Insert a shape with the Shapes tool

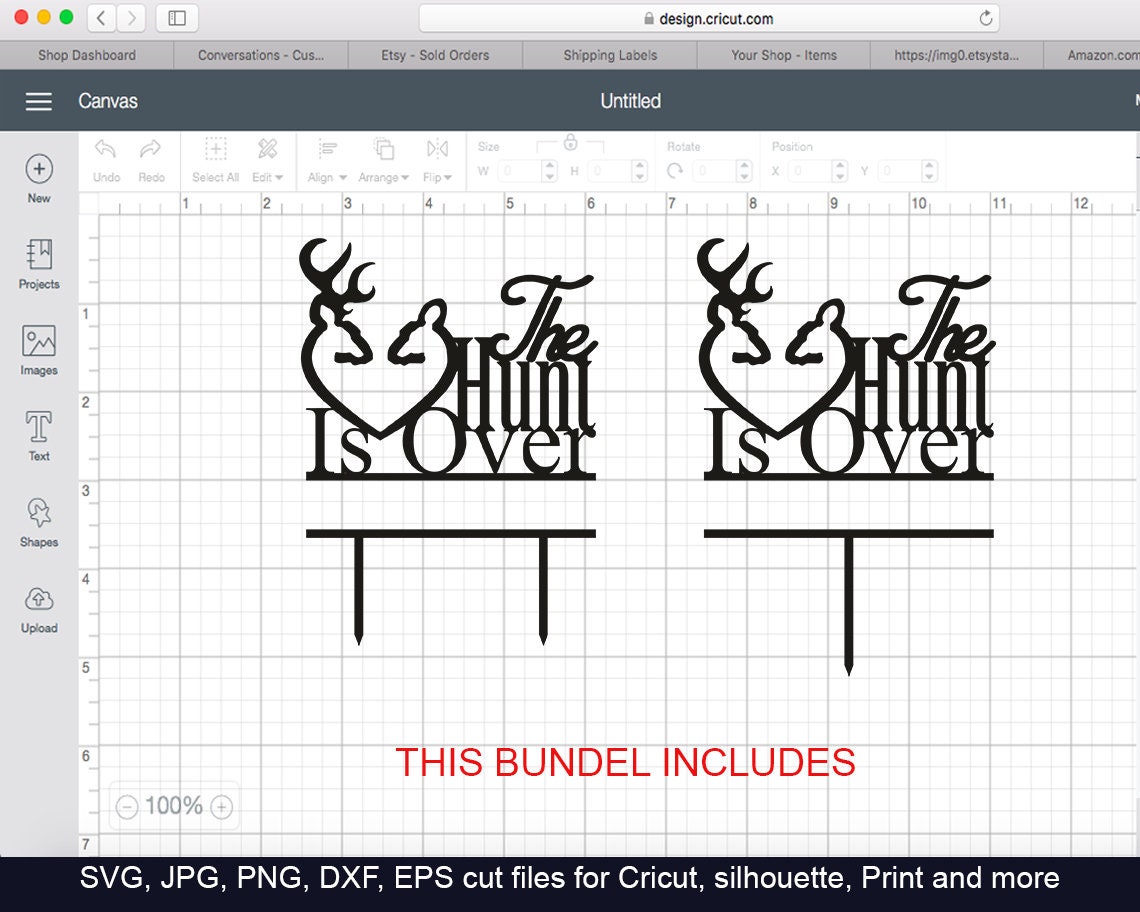pos(39,521)
